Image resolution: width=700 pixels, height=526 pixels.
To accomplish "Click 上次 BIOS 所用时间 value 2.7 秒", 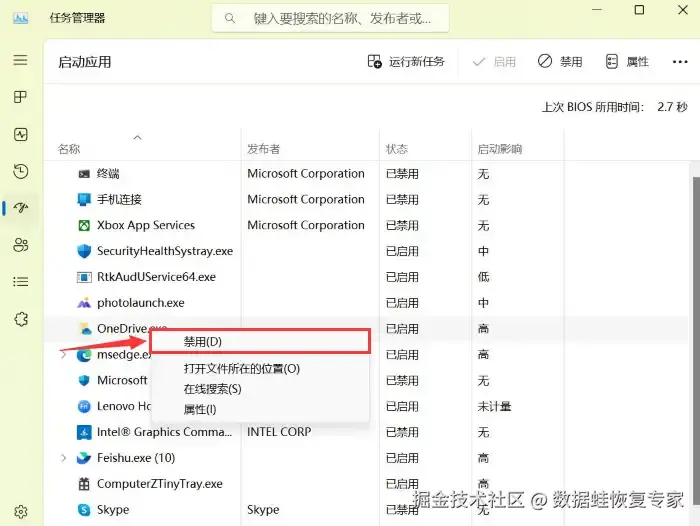I will [x=672, y=107].
